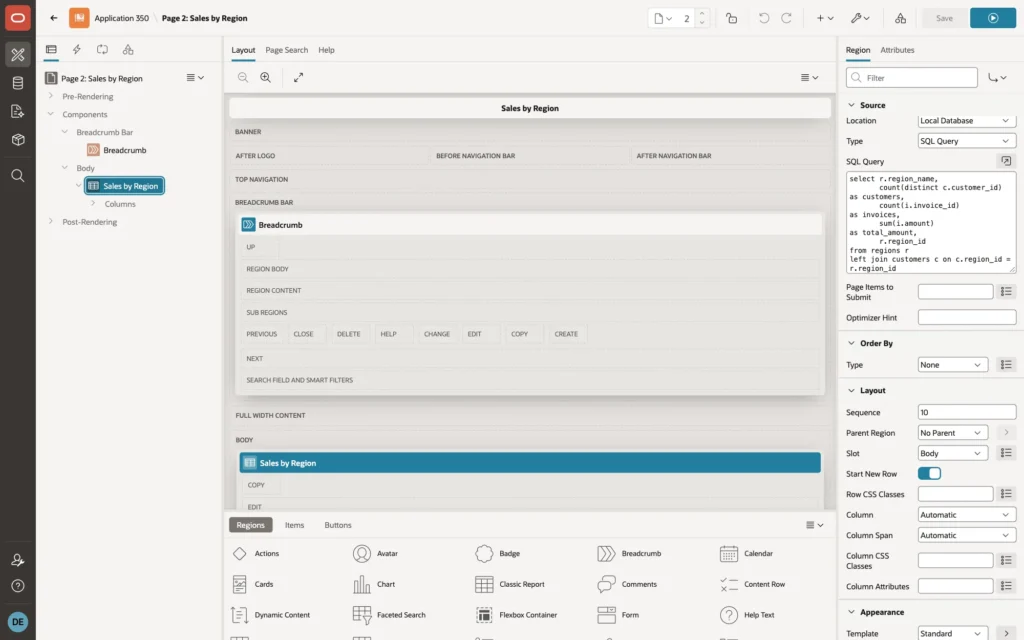Open the Parent Region dropdown
Viewport: 1024px width, 640px height.
pyautogui.click(x=952, y=432)
